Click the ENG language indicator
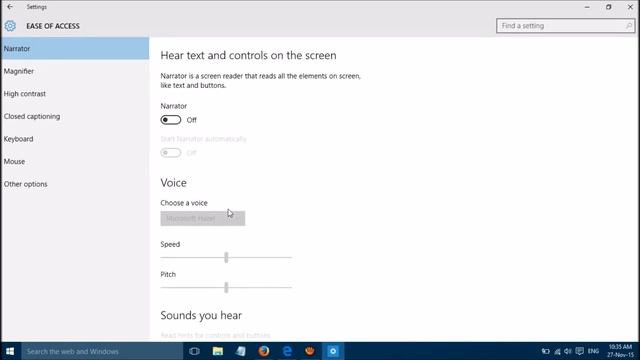Screen dimensions: 640x360 593,351
